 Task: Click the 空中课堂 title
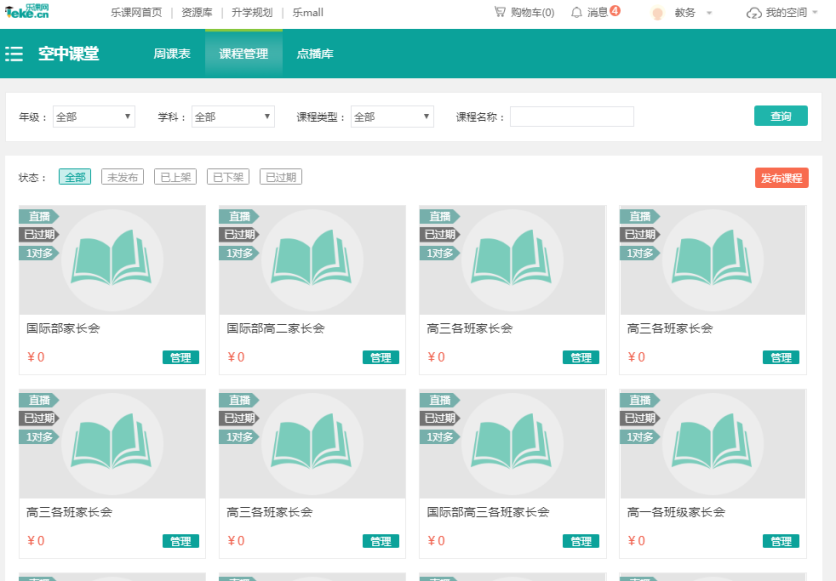pos(69,54)
